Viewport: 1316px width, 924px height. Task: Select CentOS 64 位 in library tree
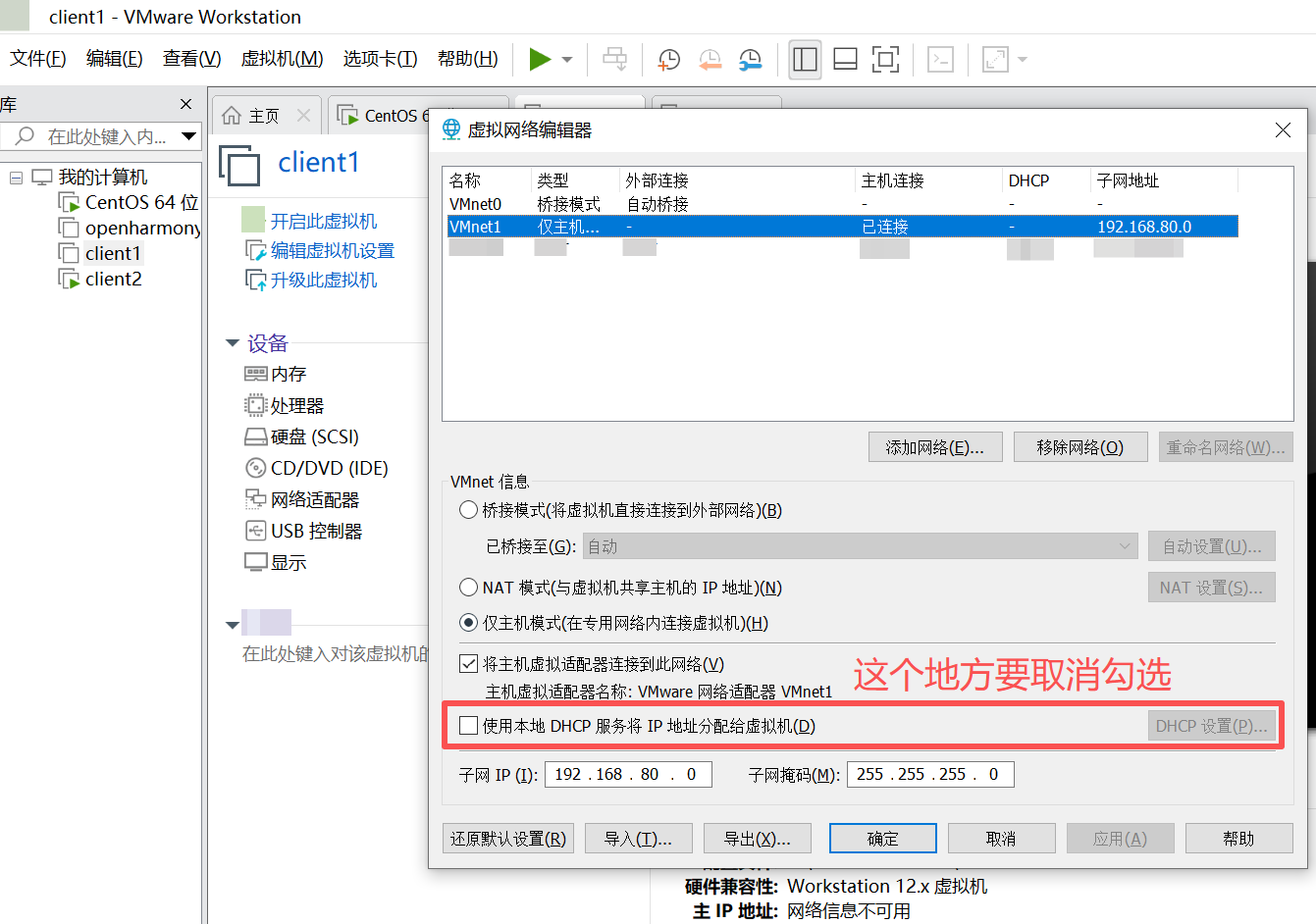130,203
